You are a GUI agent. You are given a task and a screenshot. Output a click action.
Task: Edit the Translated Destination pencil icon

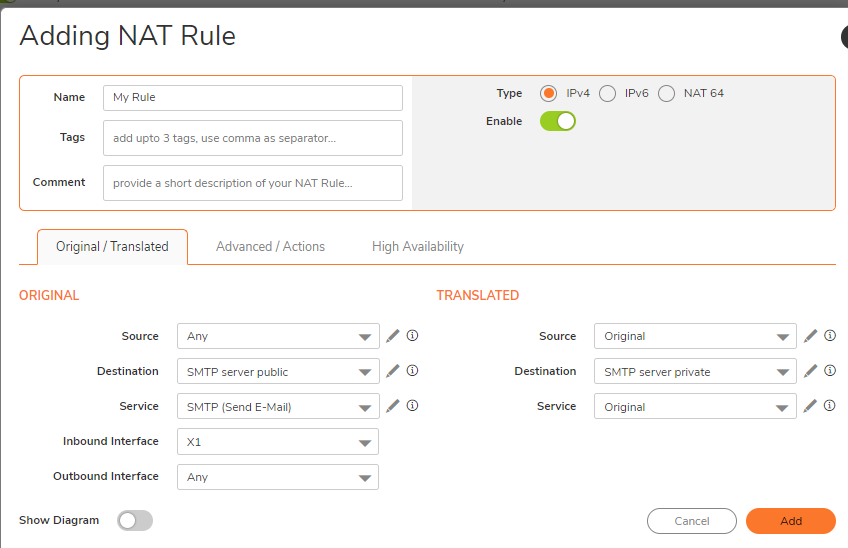click(x=810, y=371)
